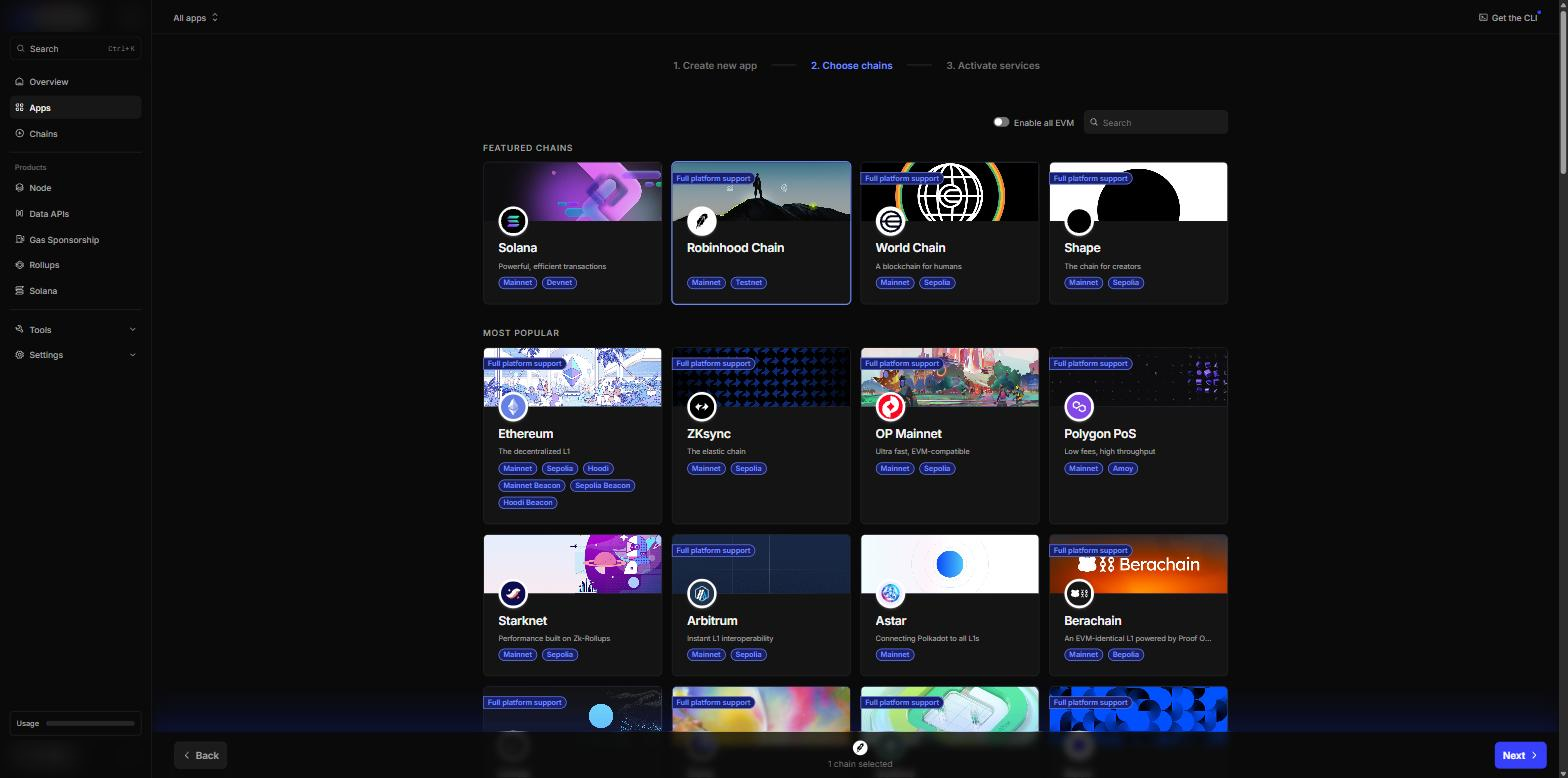Select the World Chain card title
Screen dimensions: 1568x778
point(910,248)
